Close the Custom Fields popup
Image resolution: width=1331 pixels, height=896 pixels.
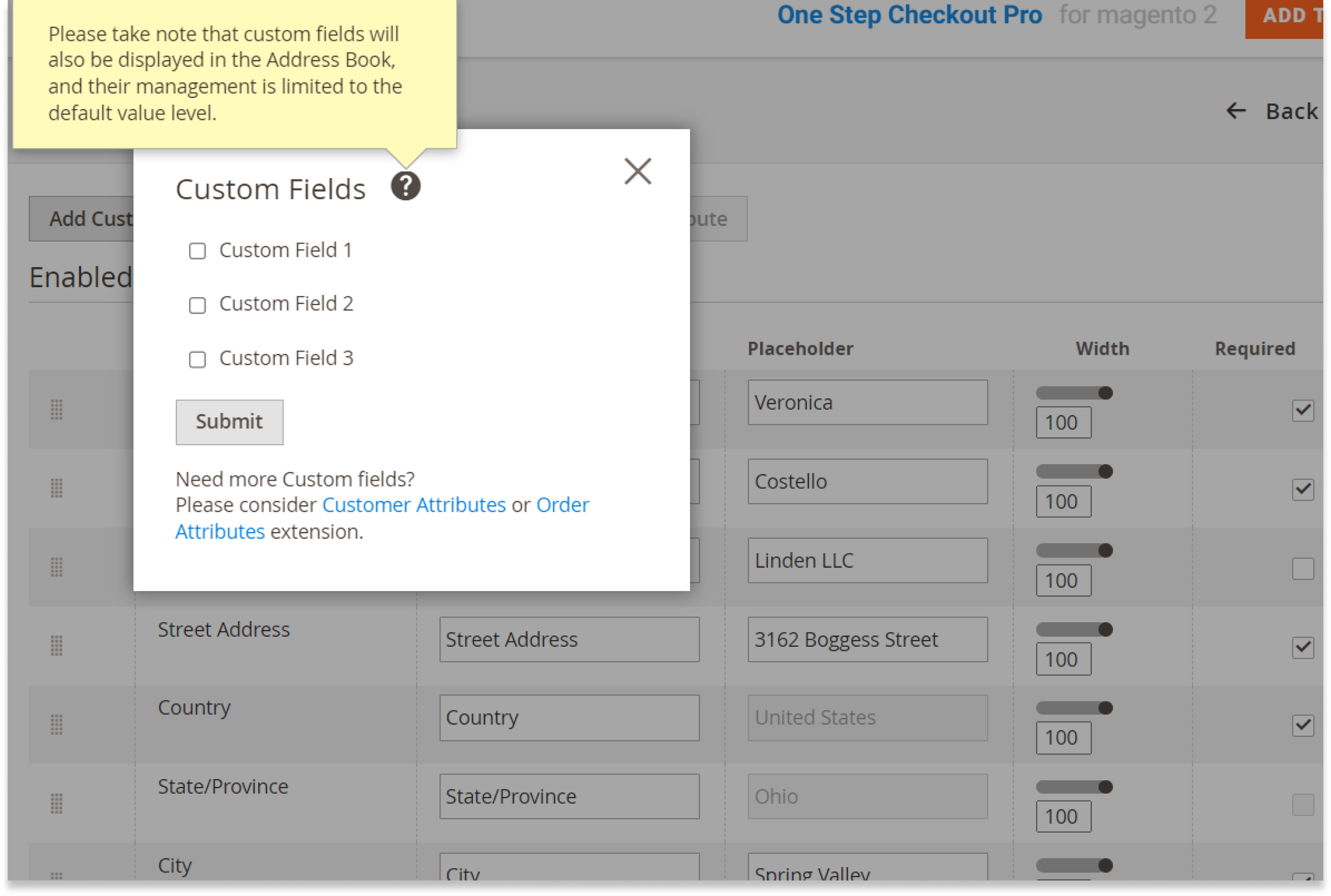pos(637,171)
